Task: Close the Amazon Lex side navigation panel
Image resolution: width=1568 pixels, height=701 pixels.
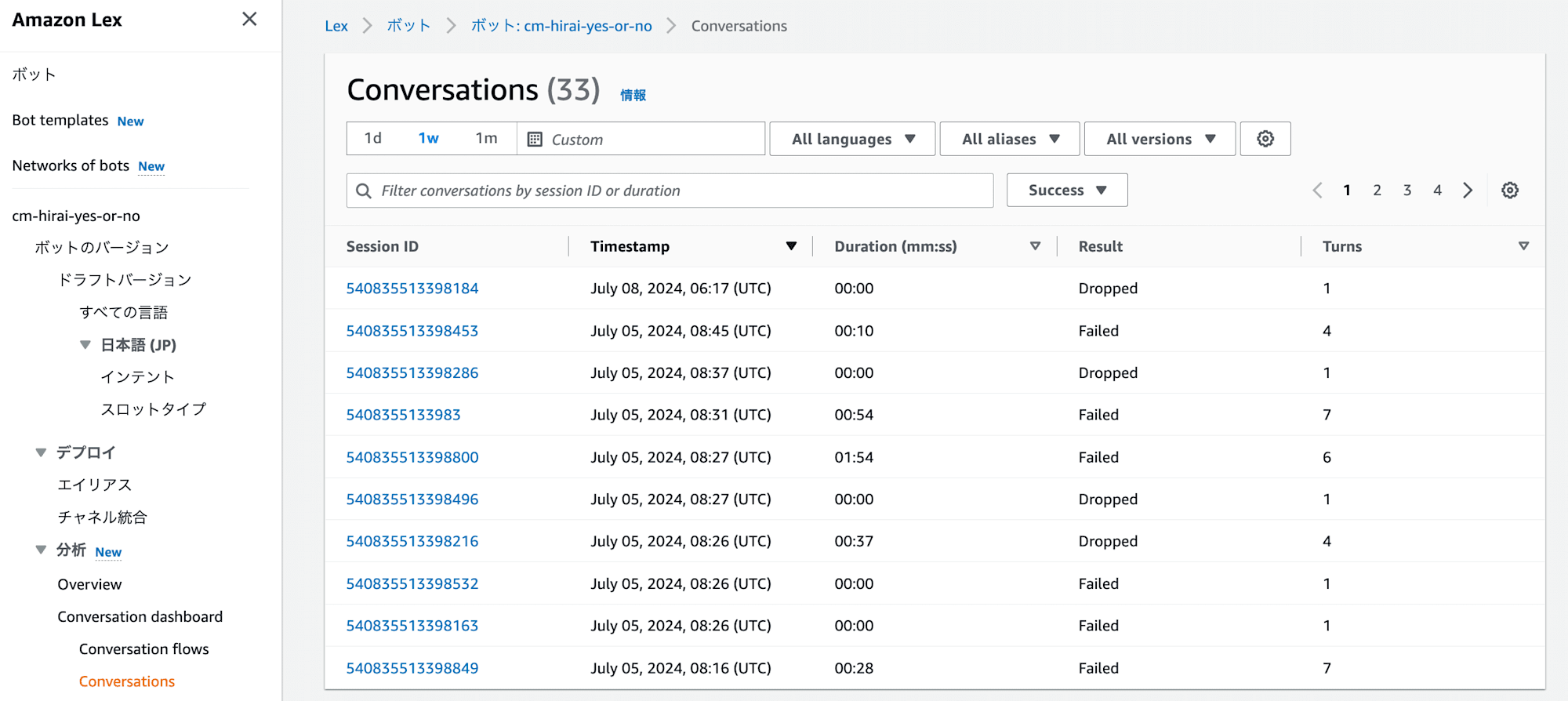Action: click(249, 19)
